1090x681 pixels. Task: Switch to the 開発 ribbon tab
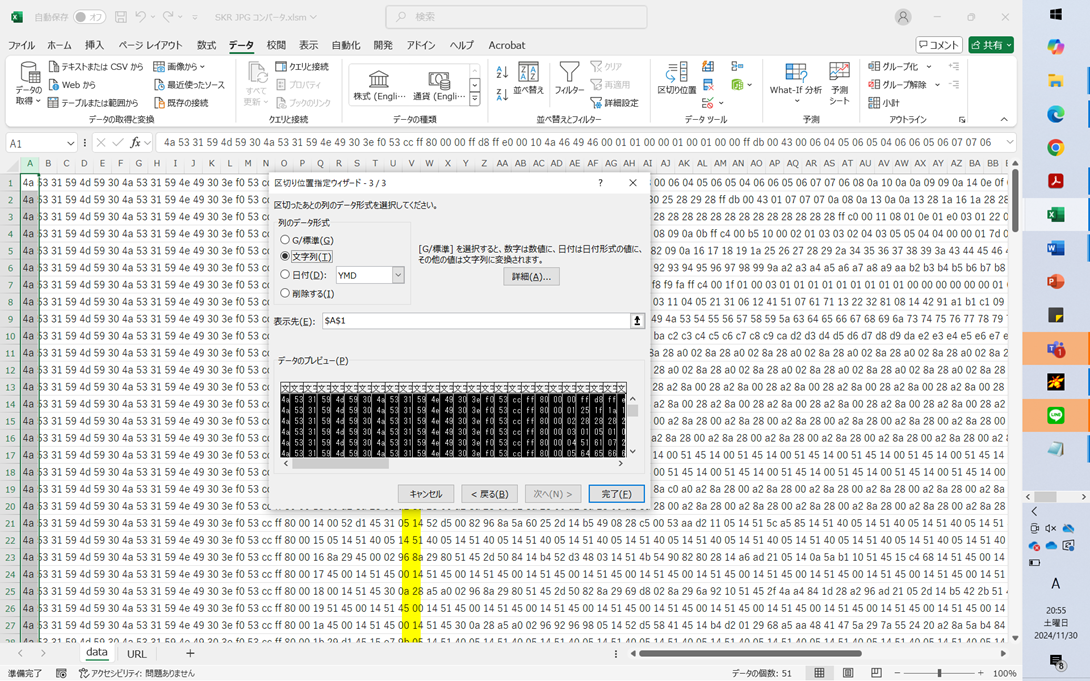point(383,45)
